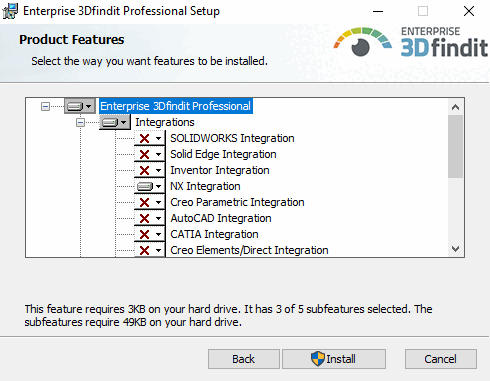The width and height of the screenshot is (490, 381).
Task: Open install-state dropdown for Enterprise 3Dfindit Professional
Action: click(x=80, y=106)
